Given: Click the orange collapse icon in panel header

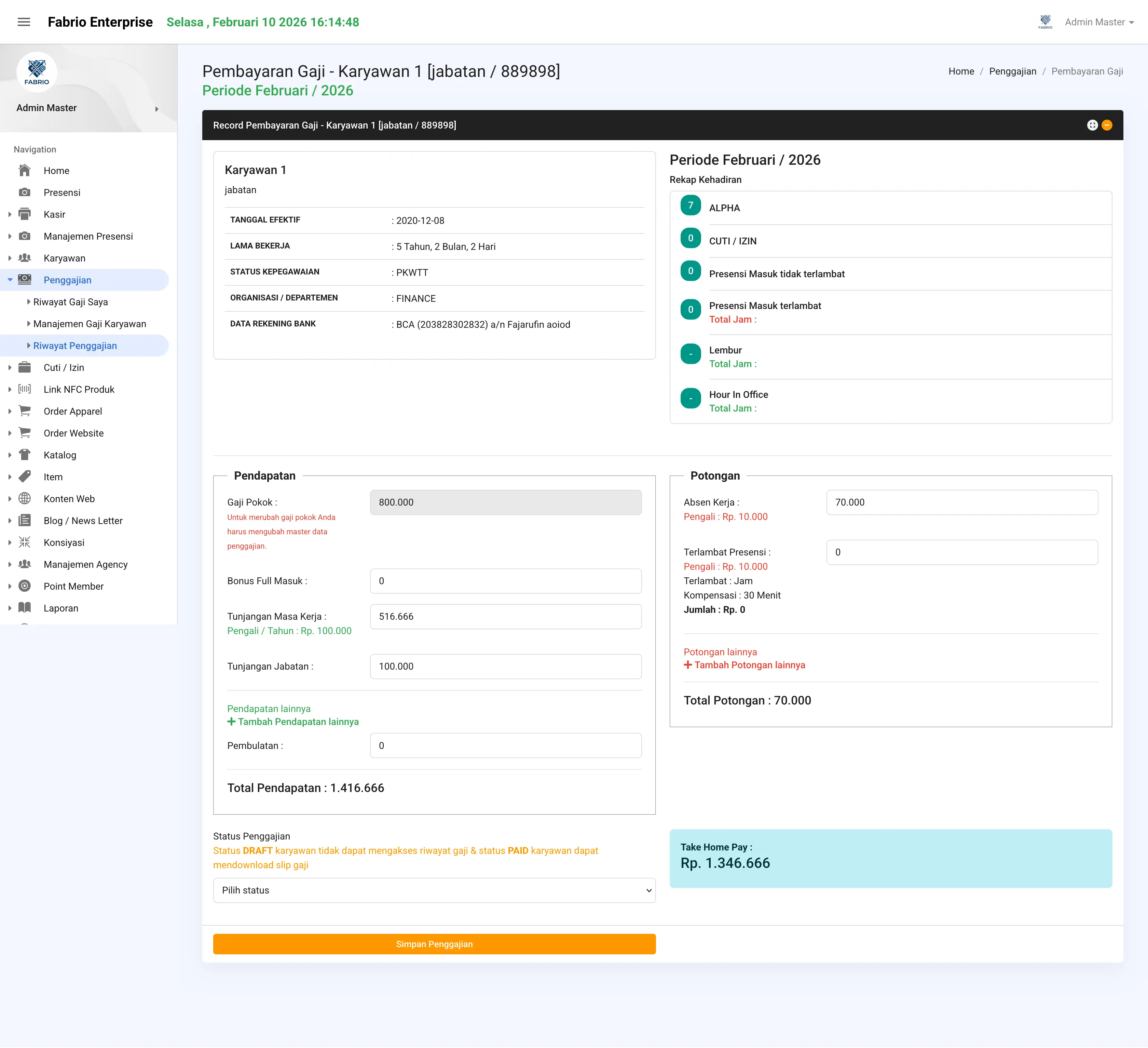Looking at the screenshot, I should pyautogui.click(x=1107, y=125).
